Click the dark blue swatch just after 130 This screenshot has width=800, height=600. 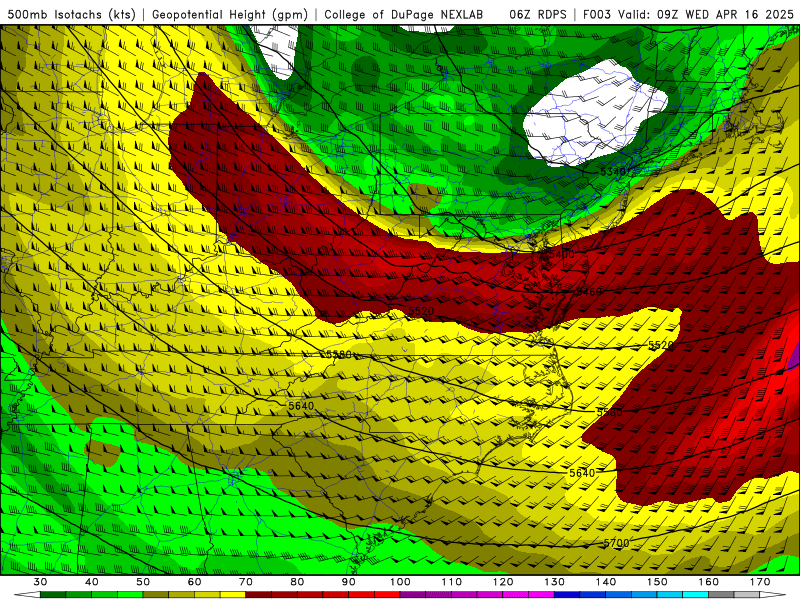point(567,595)
